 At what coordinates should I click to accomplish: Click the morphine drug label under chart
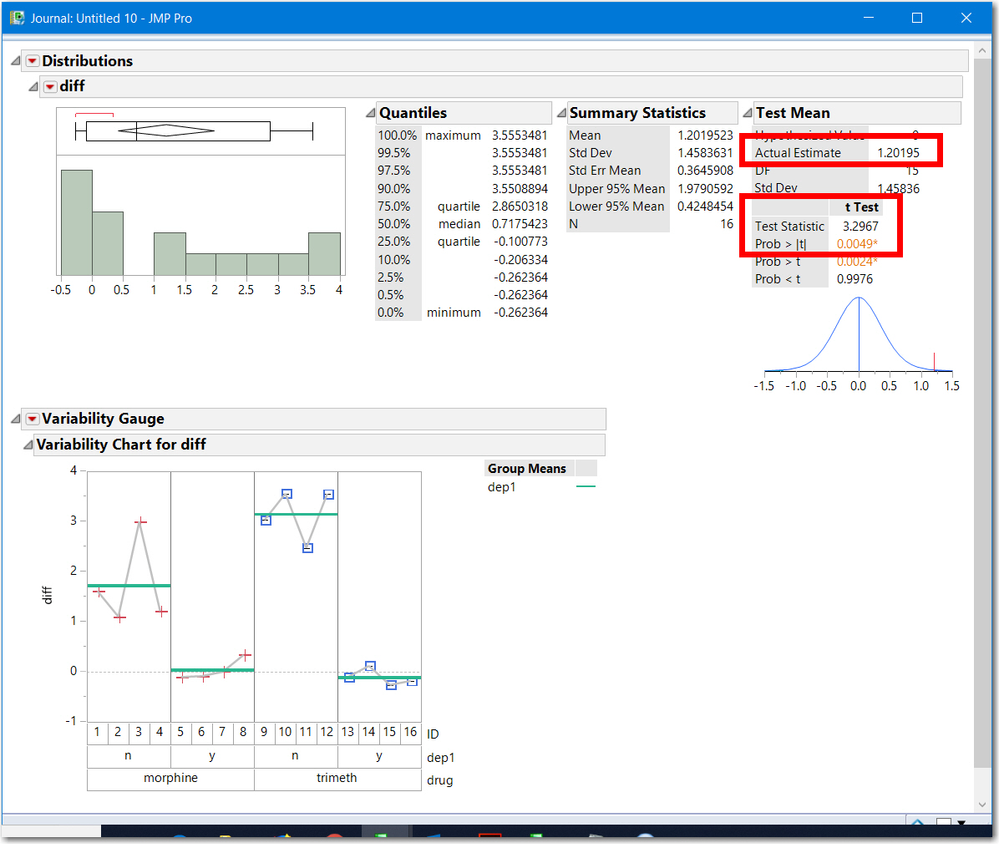(171, 778)
